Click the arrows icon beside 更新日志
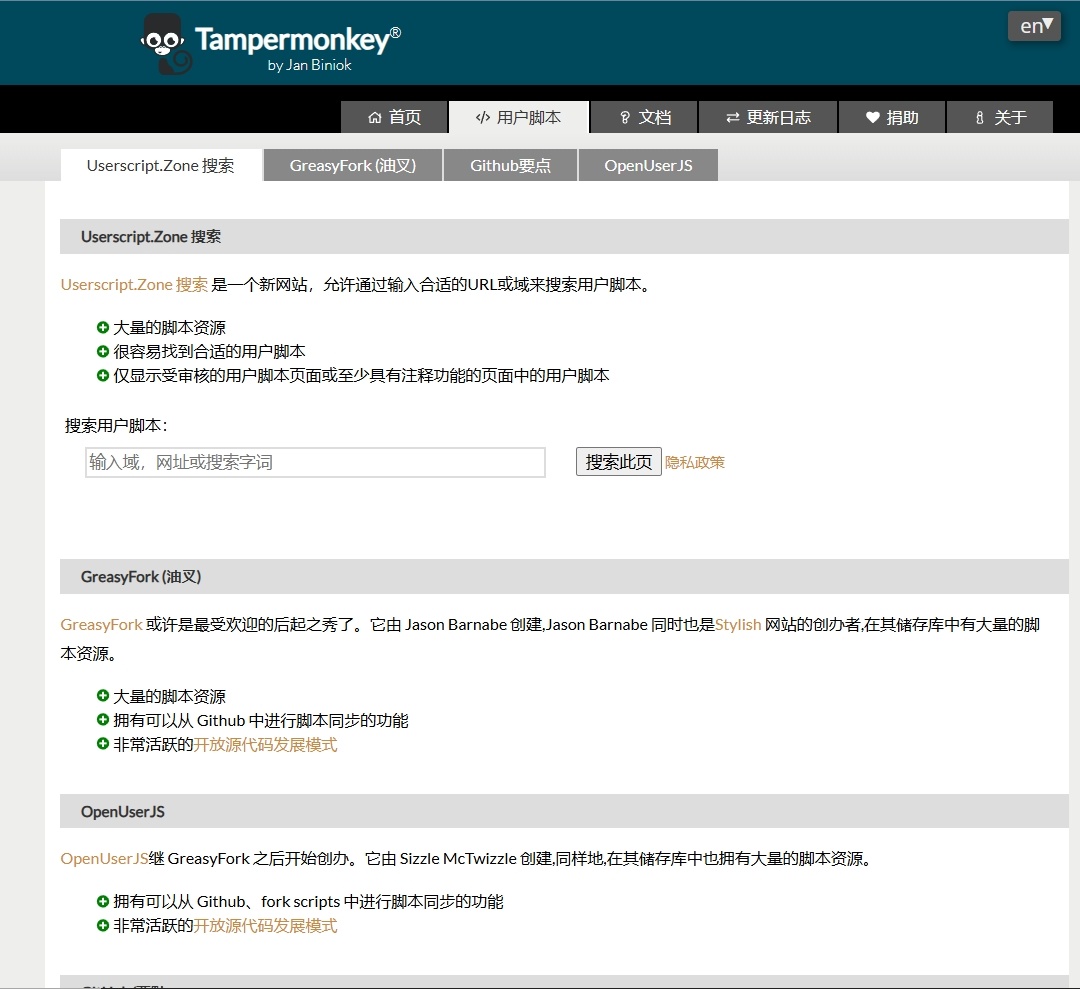The width and height of the screenshot is (1080, 989). pos(733,118)
